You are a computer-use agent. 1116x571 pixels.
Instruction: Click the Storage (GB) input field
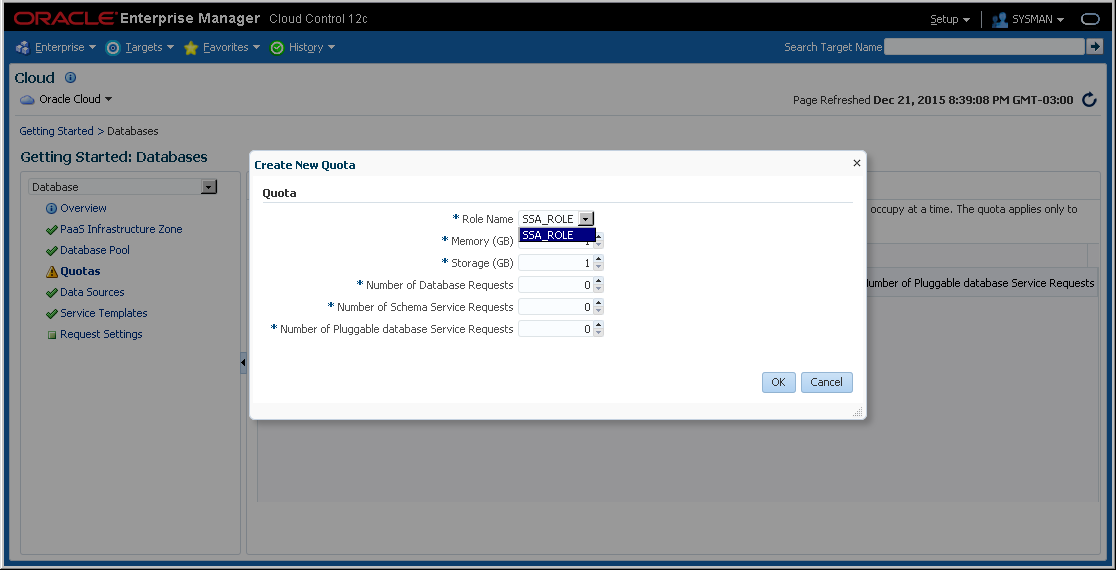coord(556,263)
